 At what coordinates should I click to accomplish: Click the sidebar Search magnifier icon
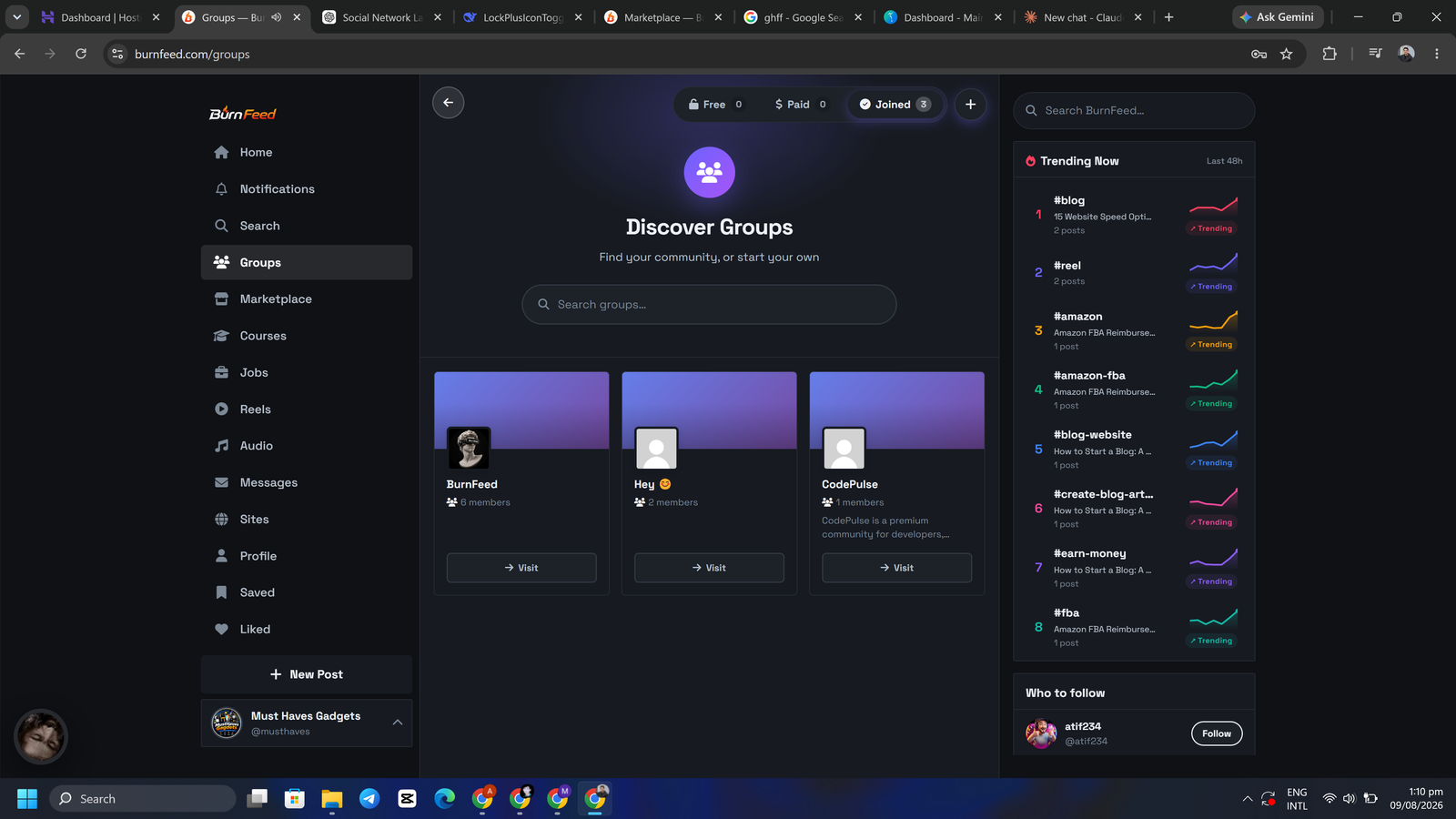(221, 226)
